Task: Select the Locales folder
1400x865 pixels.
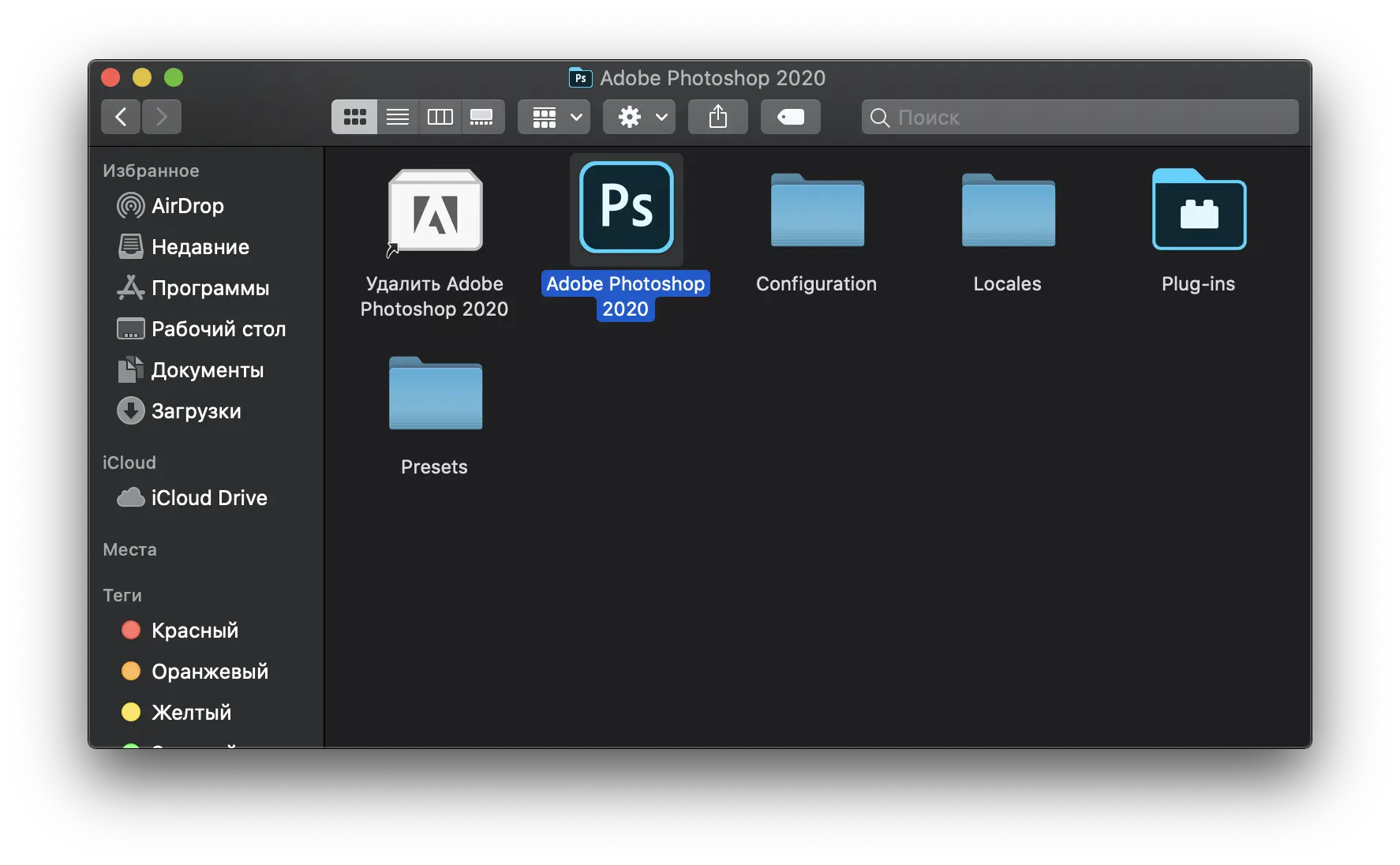Action: tap(1008, 211)
